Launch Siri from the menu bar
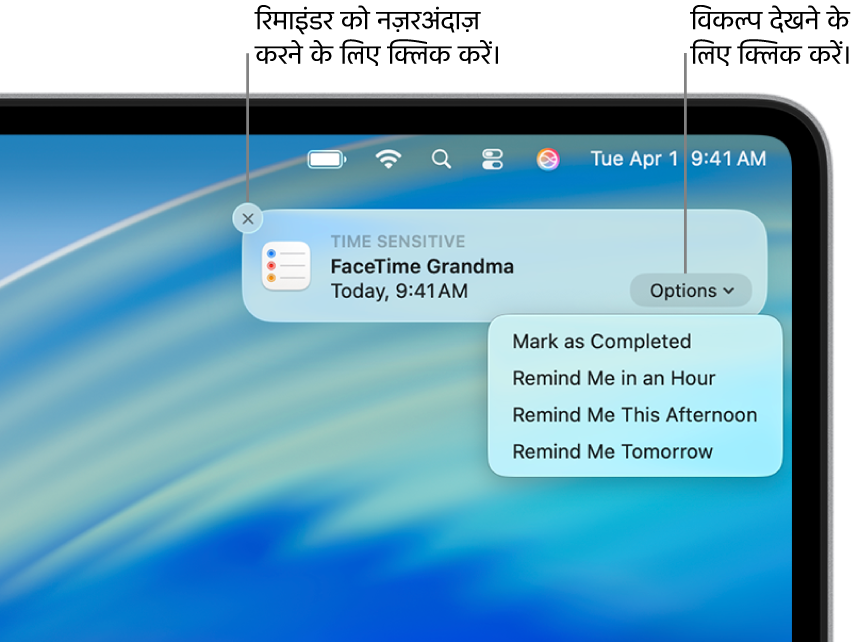This screenshot has width=859, height=644. [548, 159]
